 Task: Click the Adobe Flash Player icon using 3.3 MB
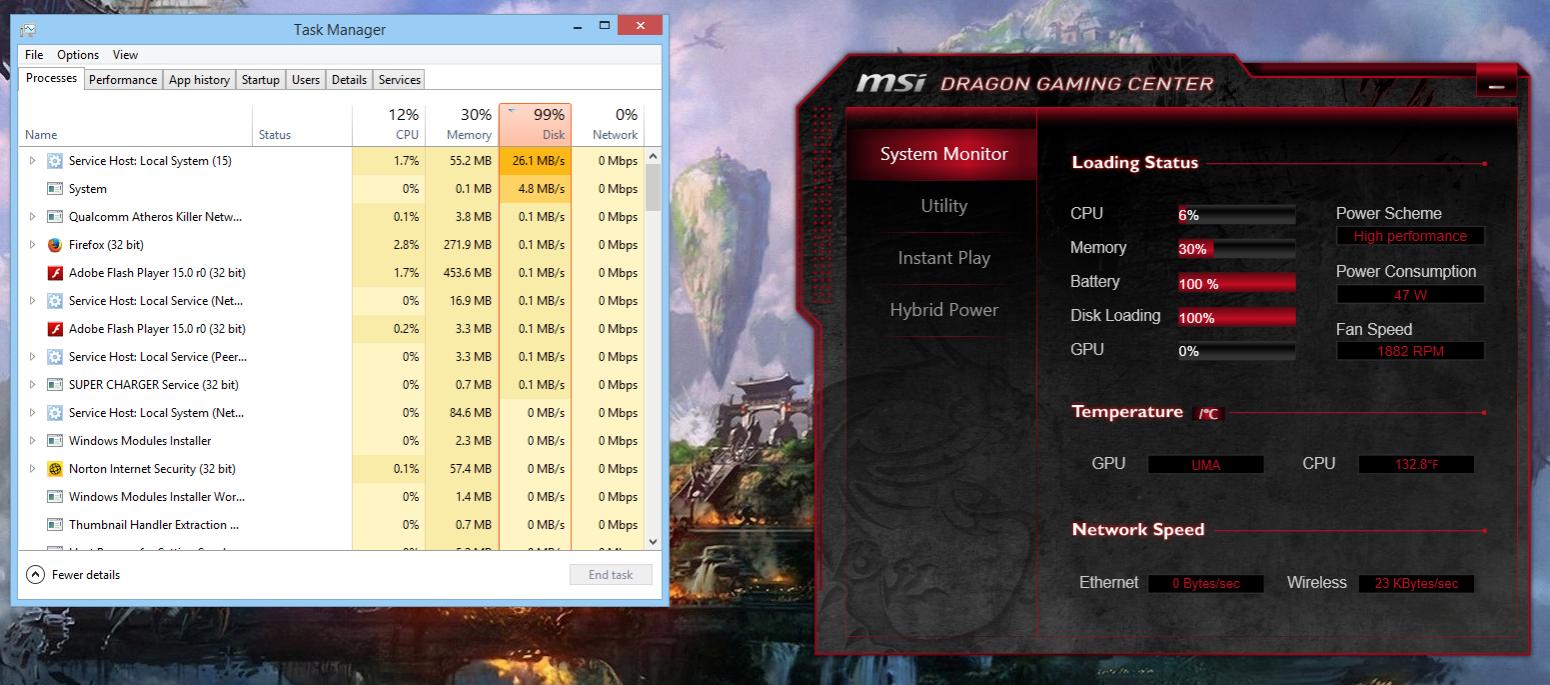click(55, 329)
